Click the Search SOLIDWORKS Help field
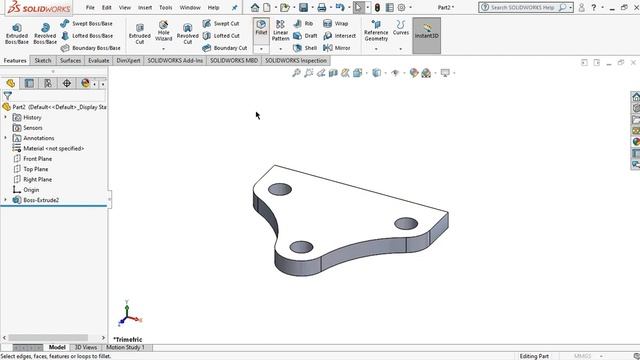This screenshot has height=360, width=640. (522, 7)
